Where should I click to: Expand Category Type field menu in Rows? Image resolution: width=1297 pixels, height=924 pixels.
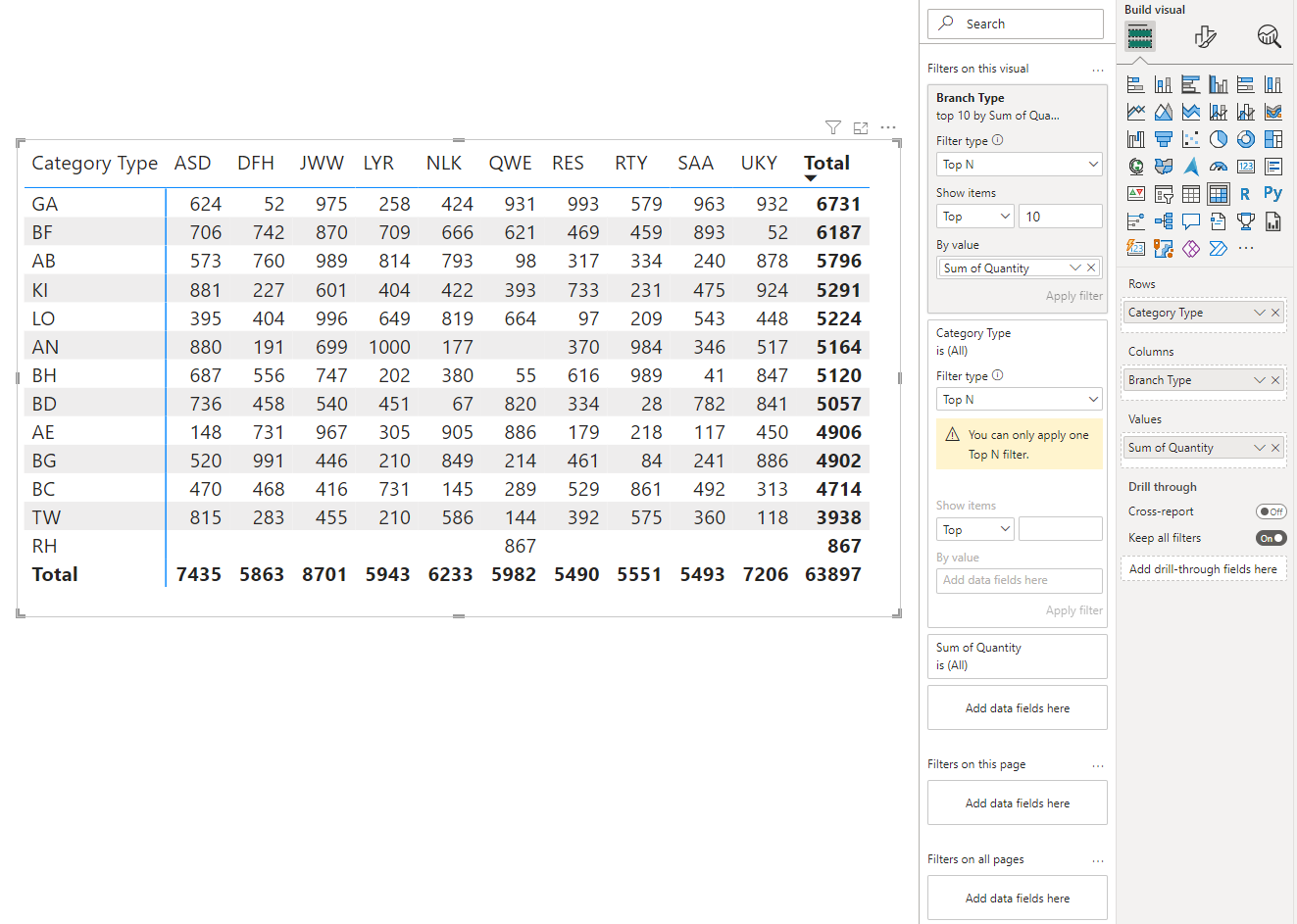1260,313
